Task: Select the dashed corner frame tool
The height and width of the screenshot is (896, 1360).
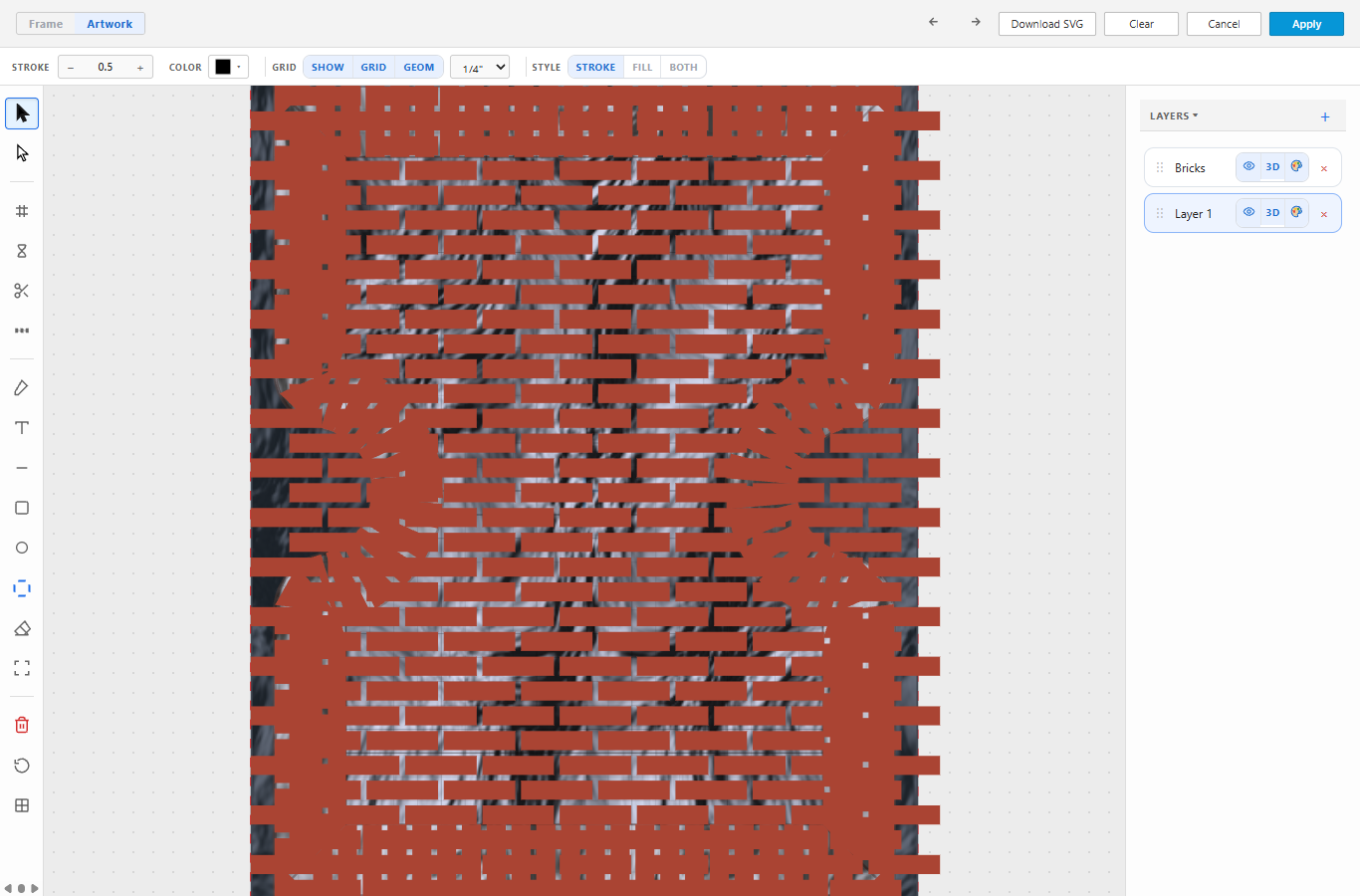Action: click(22, 668)
